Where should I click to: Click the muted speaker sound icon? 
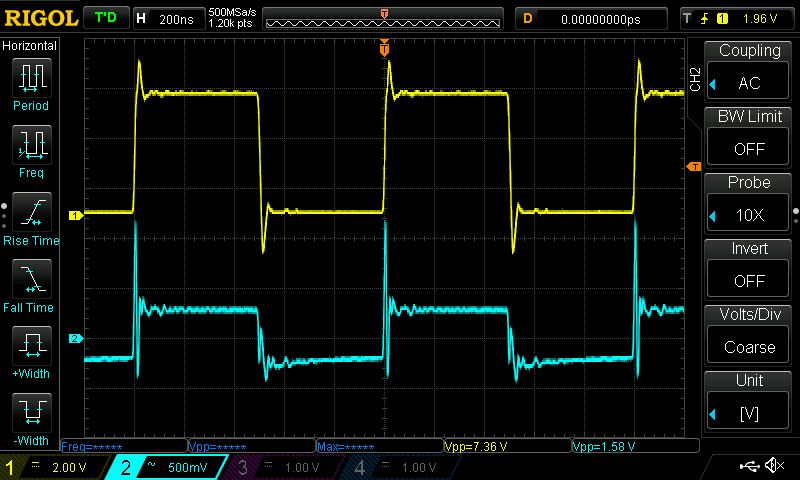click(x=774, y=465)
